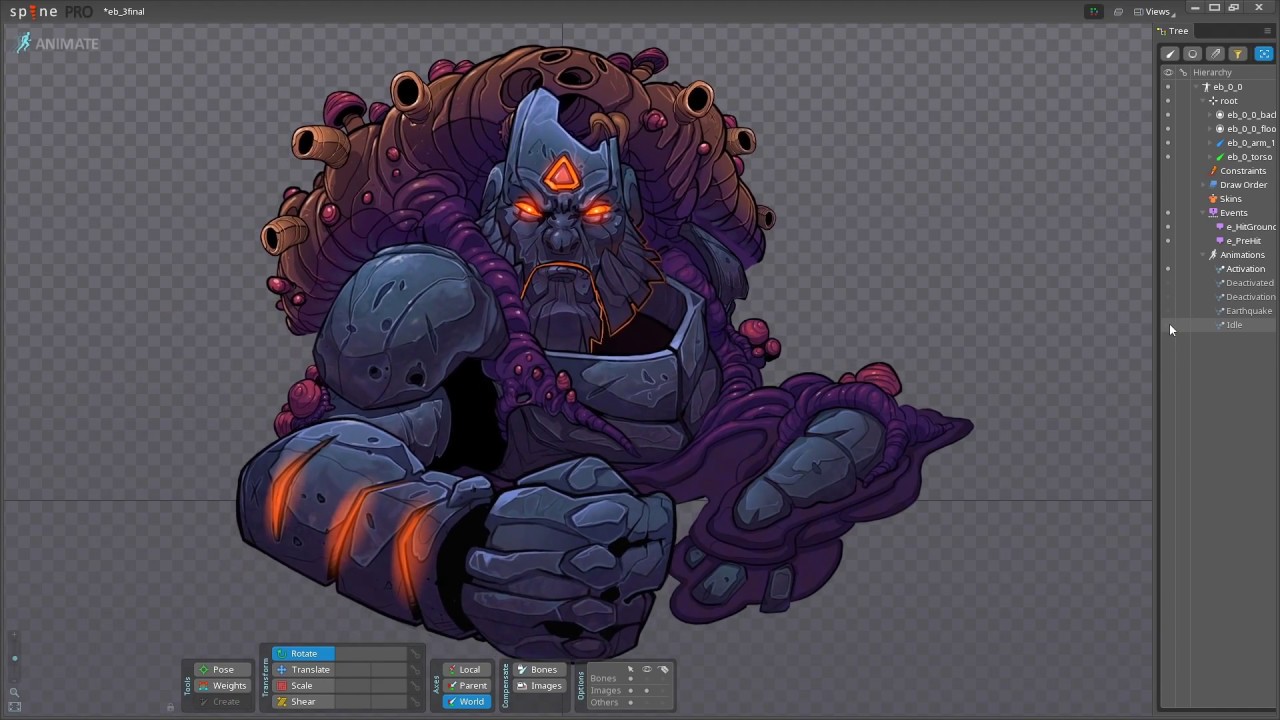The image size is (1280, 720).
Task: Click the key icon beside Translate
Action: (415, 670)
